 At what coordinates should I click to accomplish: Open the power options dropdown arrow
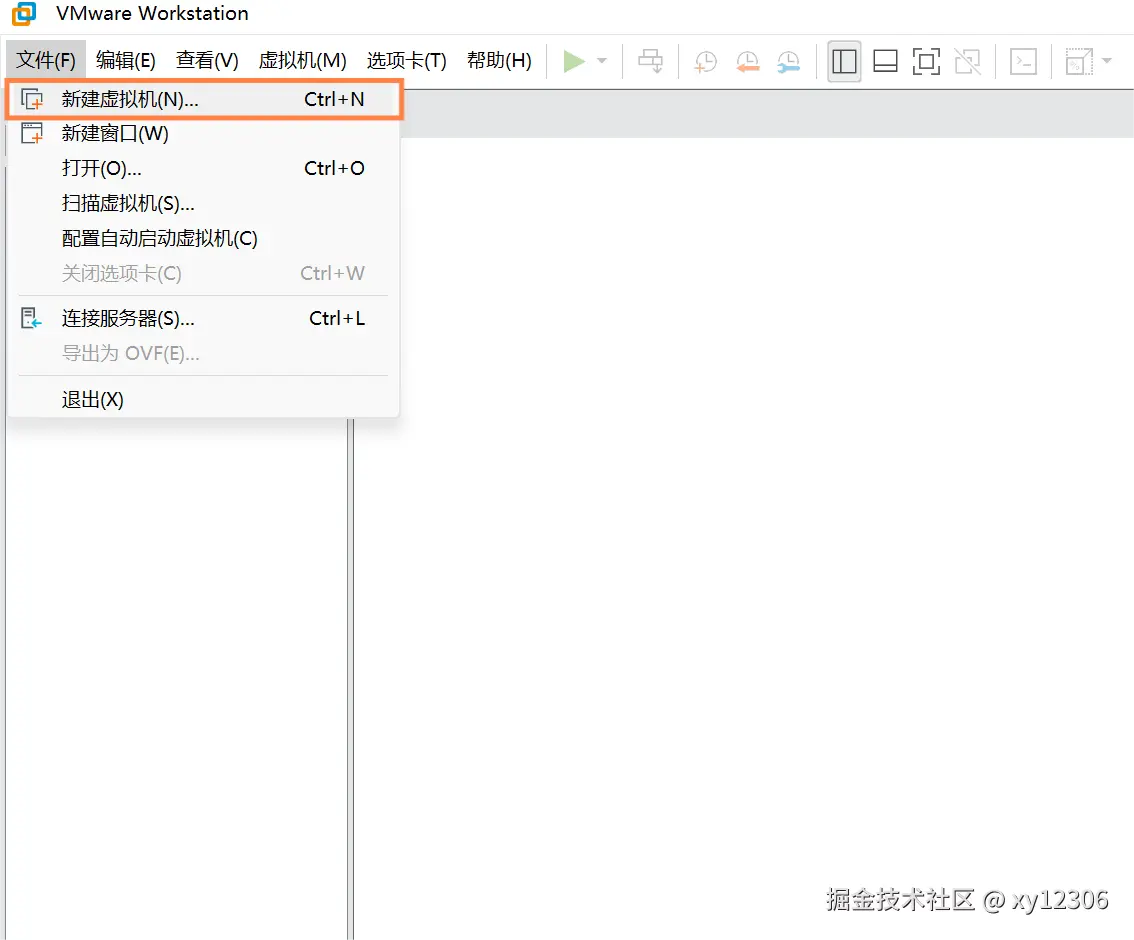click(x=602, y=61)
